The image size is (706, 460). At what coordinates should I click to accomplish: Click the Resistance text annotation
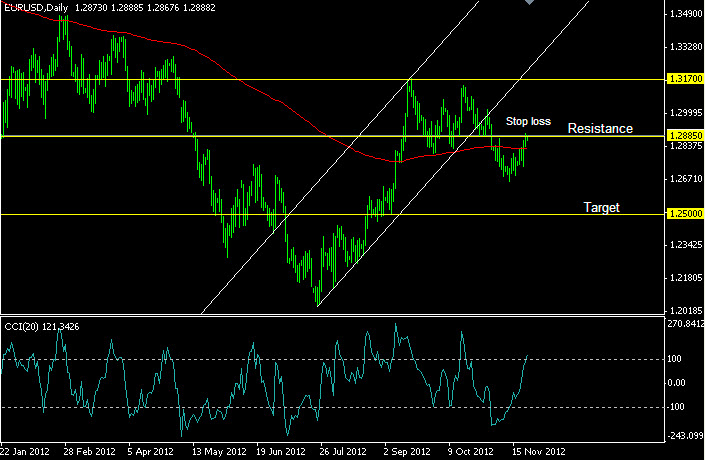pyautogui.click(x=600, y=129)
